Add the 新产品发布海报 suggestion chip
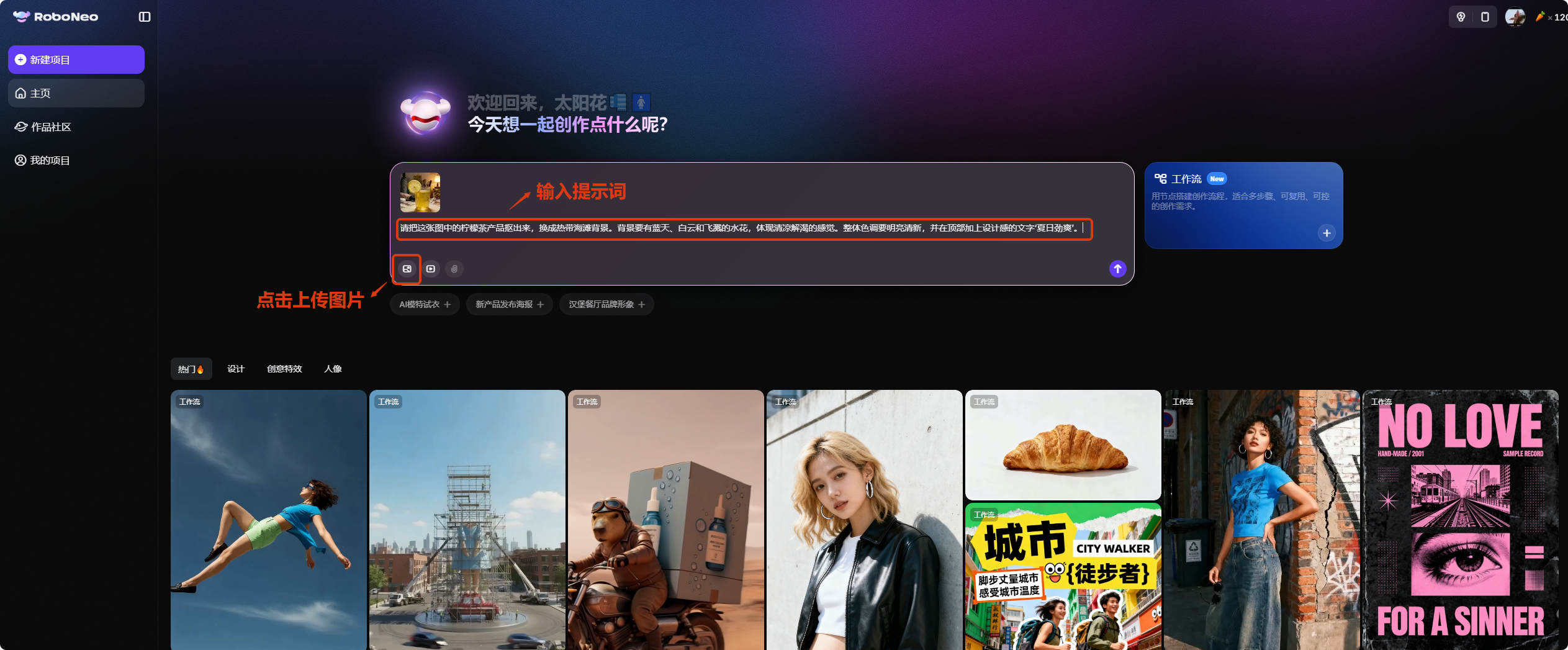This screenshot has height=650, width=1568. tap(509, 304)
